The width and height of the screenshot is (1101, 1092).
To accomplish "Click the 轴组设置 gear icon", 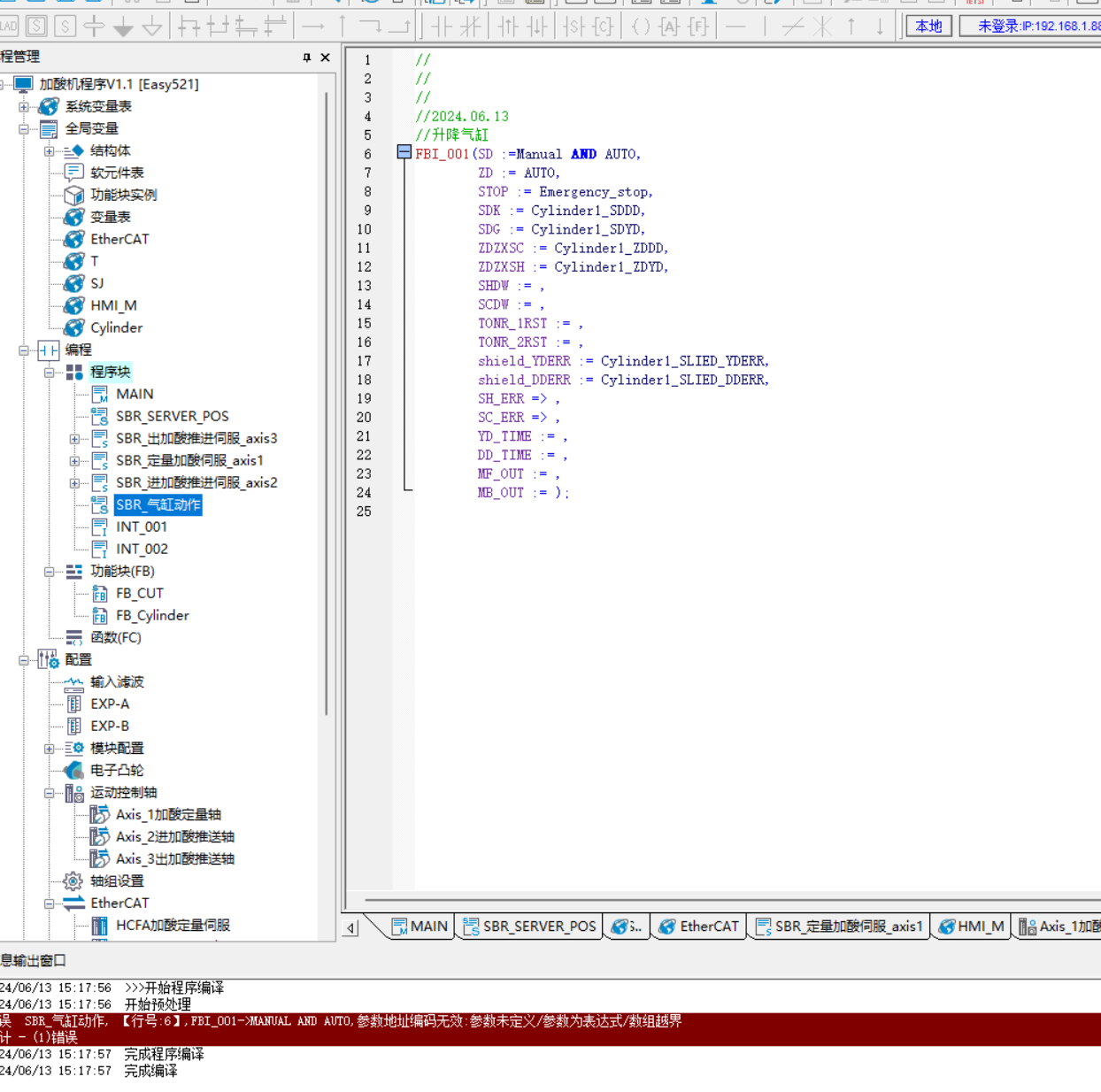I will click(74, 881).
